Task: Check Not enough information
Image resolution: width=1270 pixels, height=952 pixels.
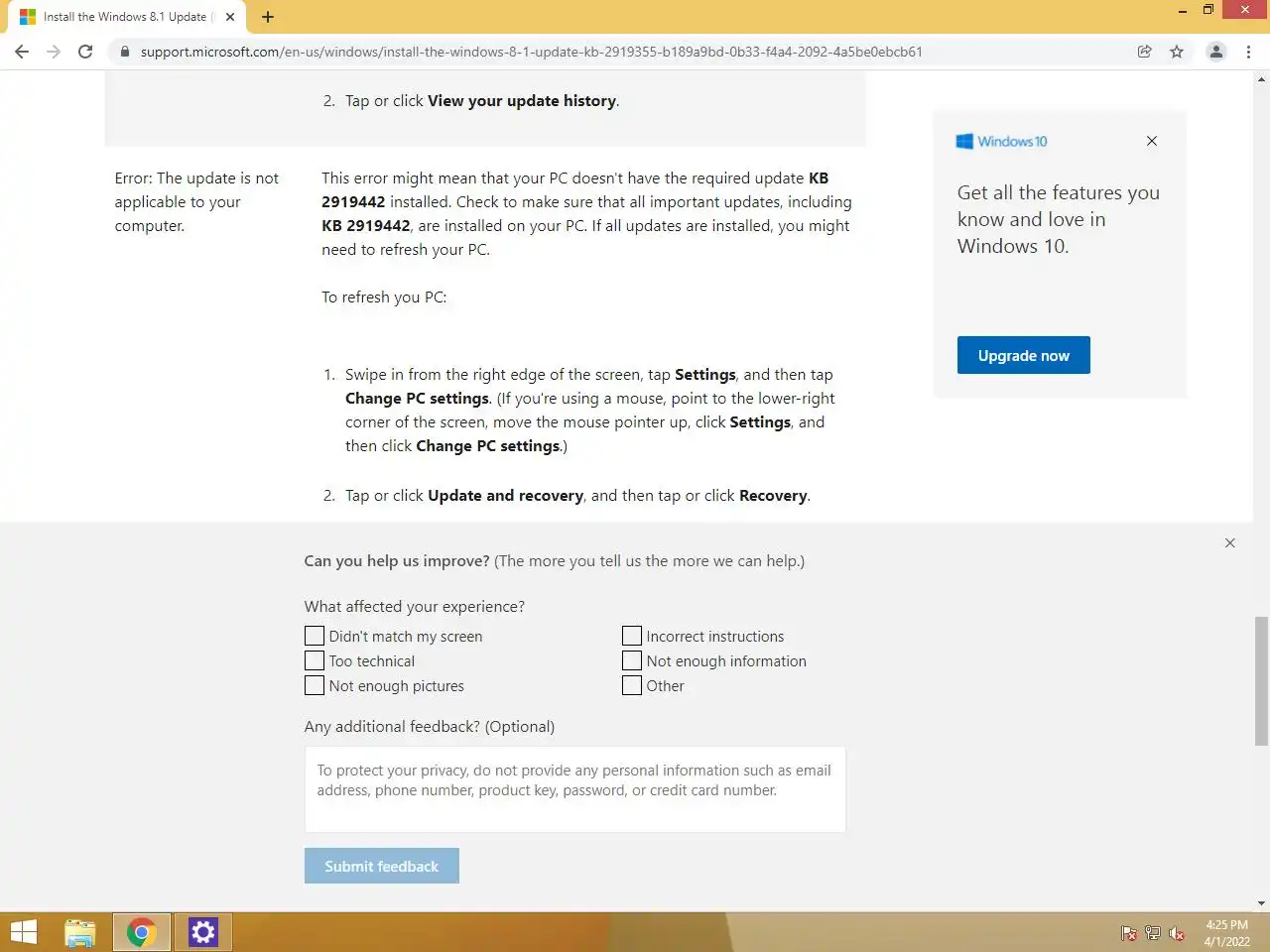Action: click(632, 660)
